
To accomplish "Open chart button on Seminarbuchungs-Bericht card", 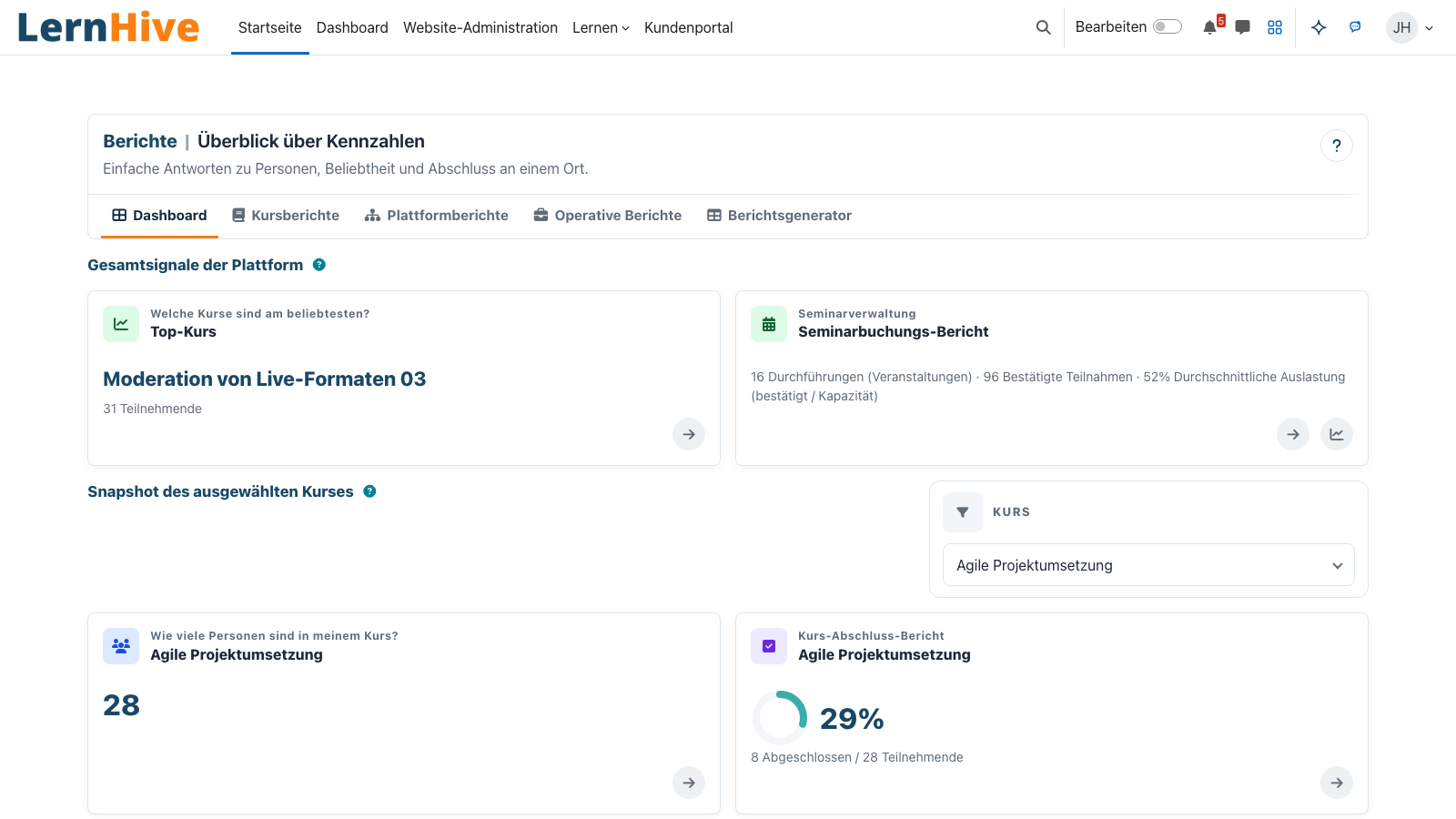I will click(x=1337, y=434).
